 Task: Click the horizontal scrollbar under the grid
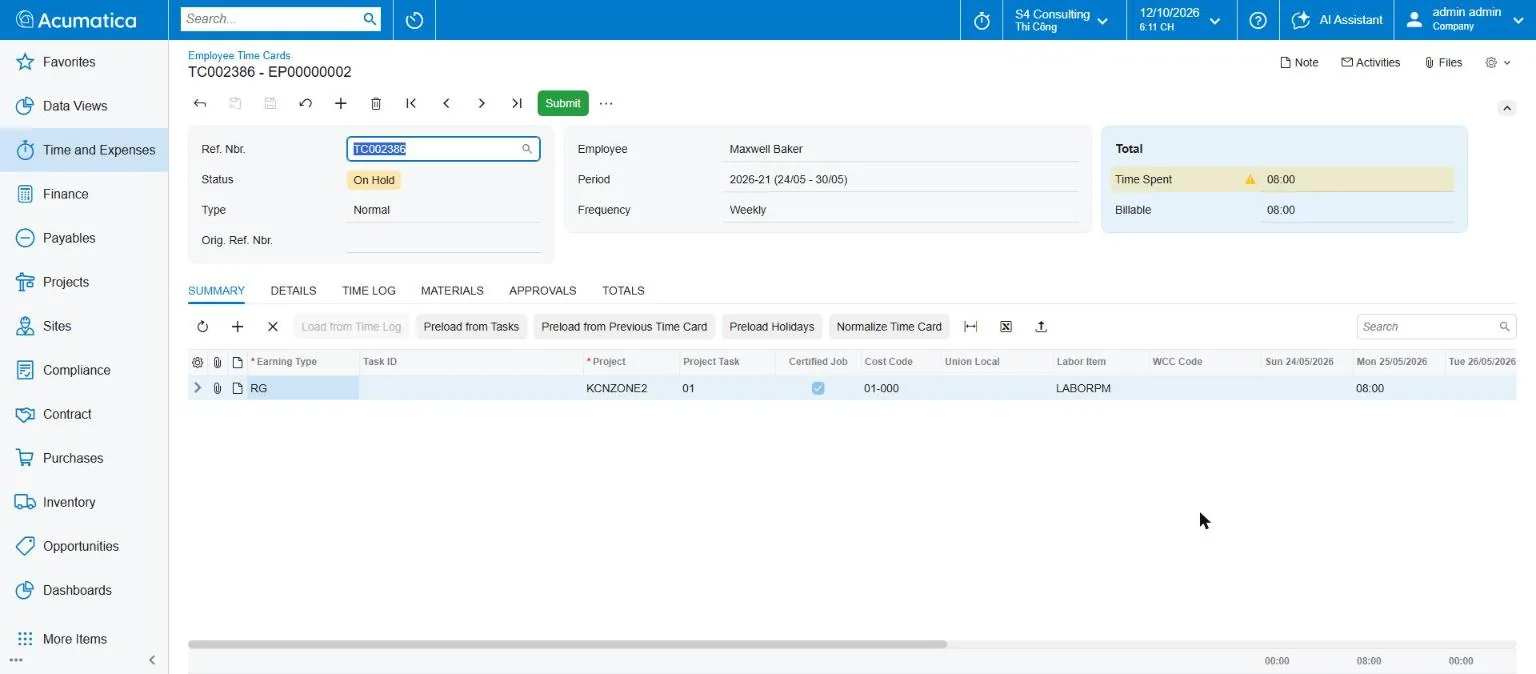tap(567, 645)
